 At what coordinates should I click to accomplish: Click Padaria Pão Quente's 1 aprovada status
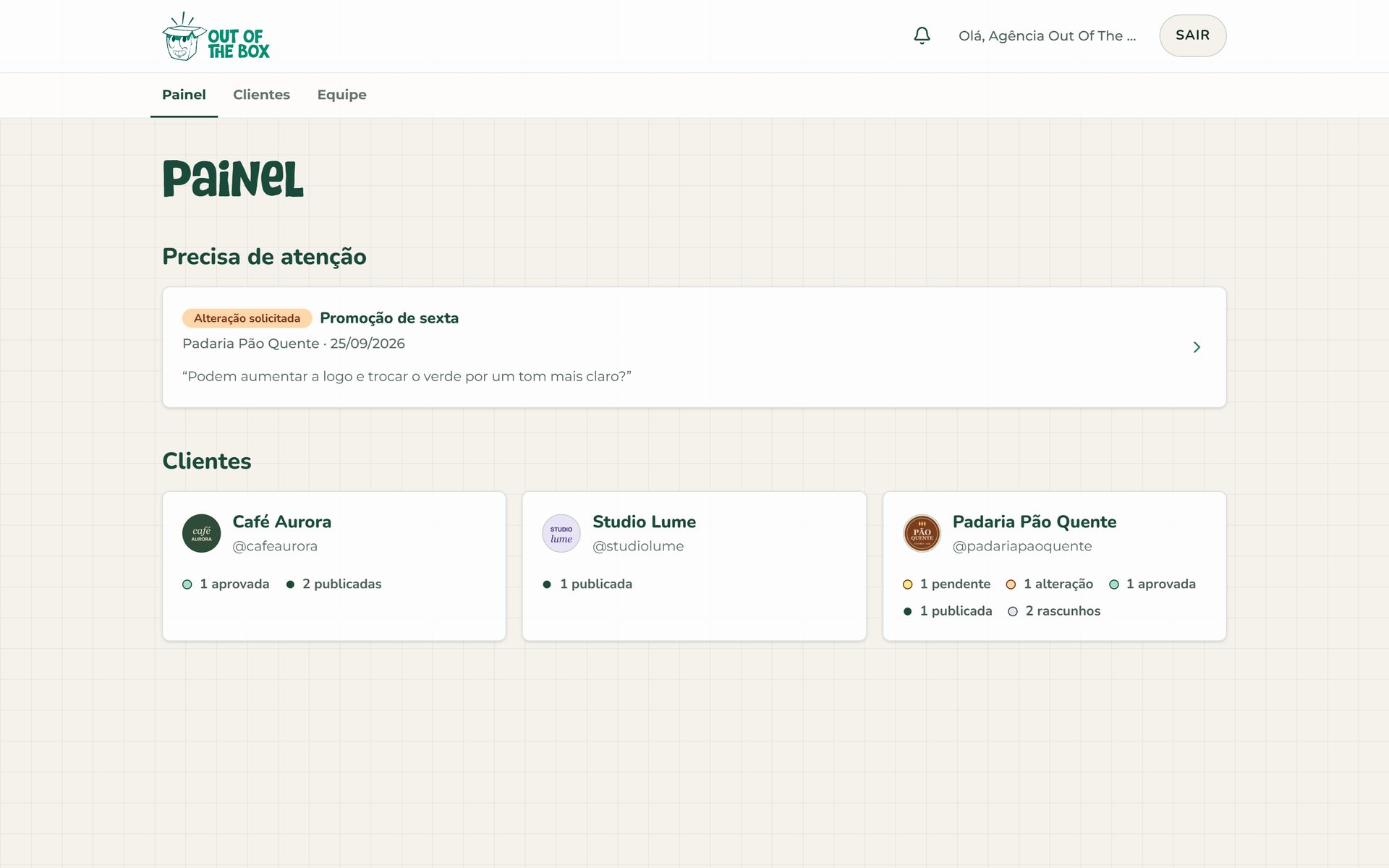point(1152,584)
